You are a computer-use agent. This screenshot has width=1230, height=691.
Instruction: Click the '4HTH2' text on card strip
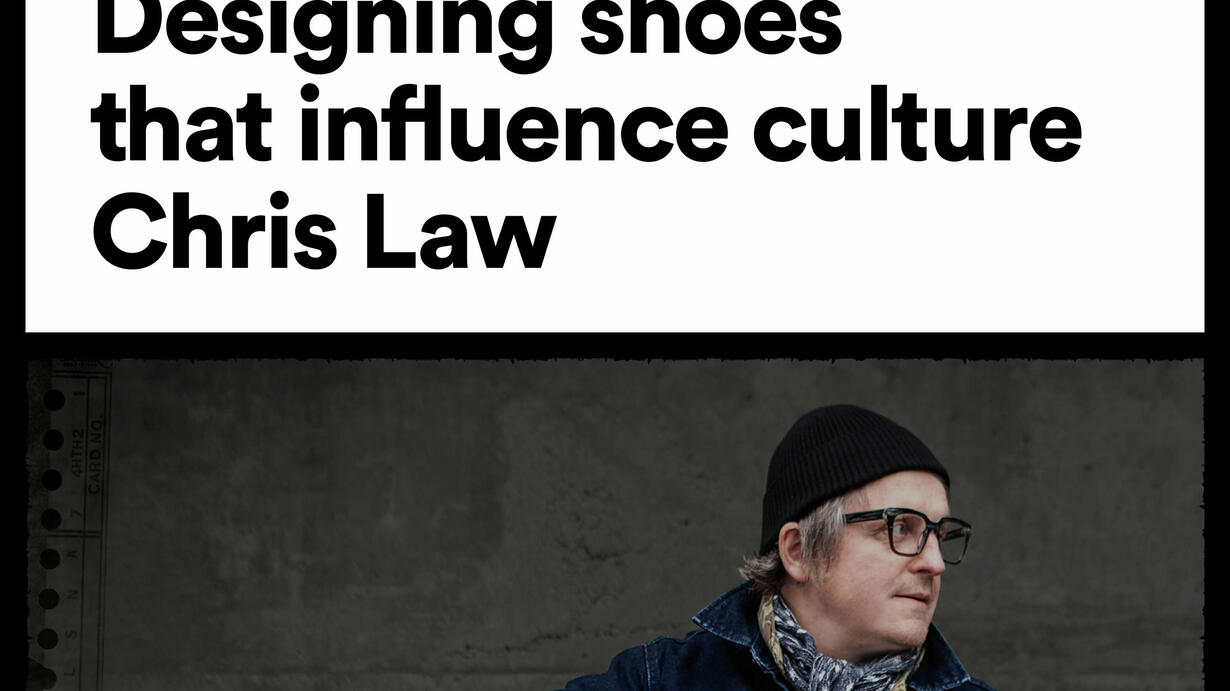pos(78,453)
